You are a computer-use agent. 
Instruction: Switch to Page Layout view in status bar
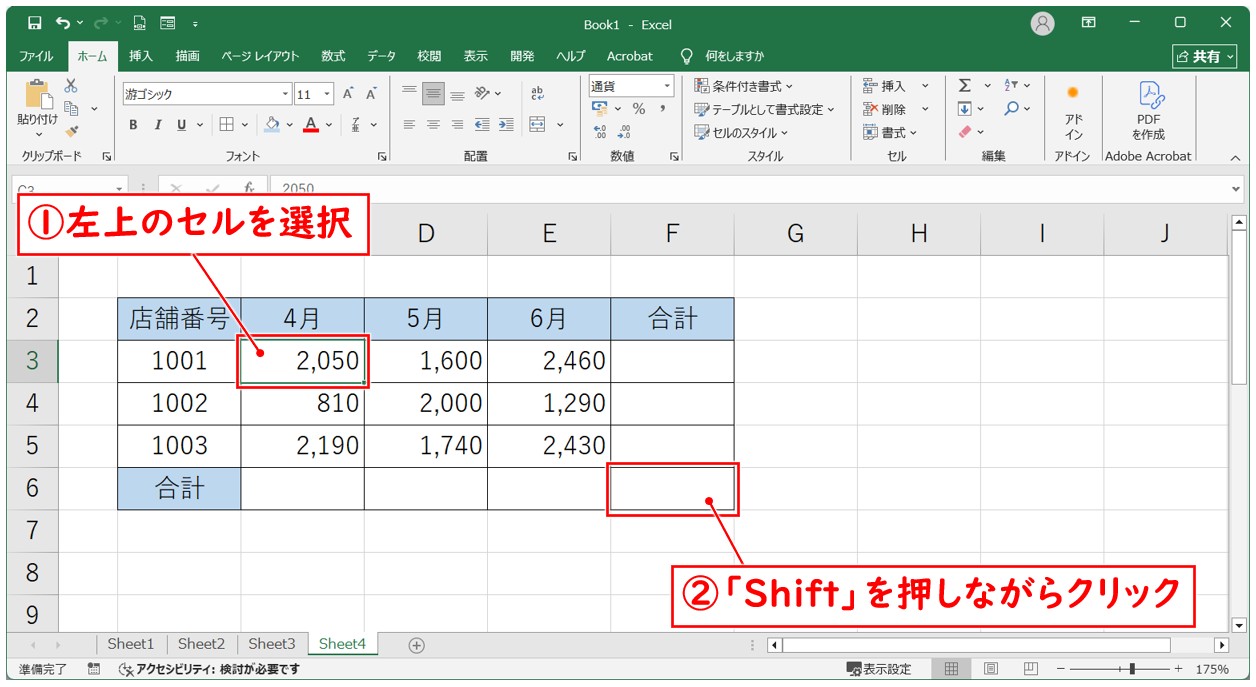990,668
